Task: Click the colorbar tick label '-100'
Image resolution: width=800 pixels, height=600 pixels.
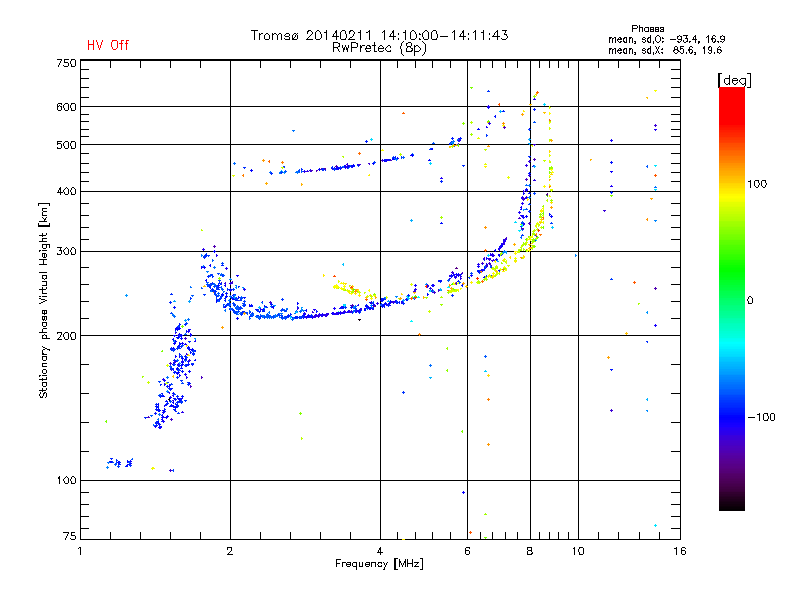Action: [761, 417]
